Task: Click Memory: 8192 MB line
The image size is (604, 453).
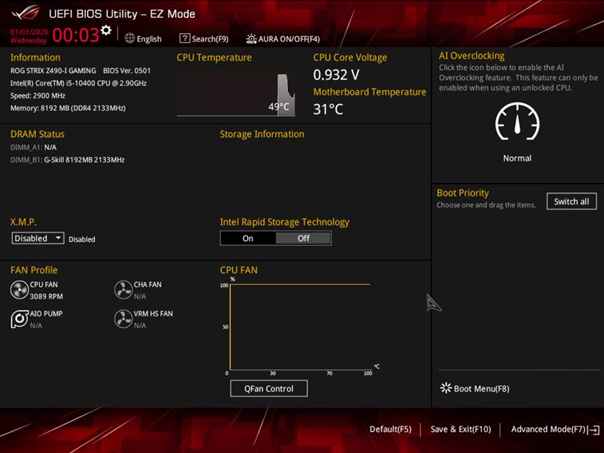Action: pos(68,108)
